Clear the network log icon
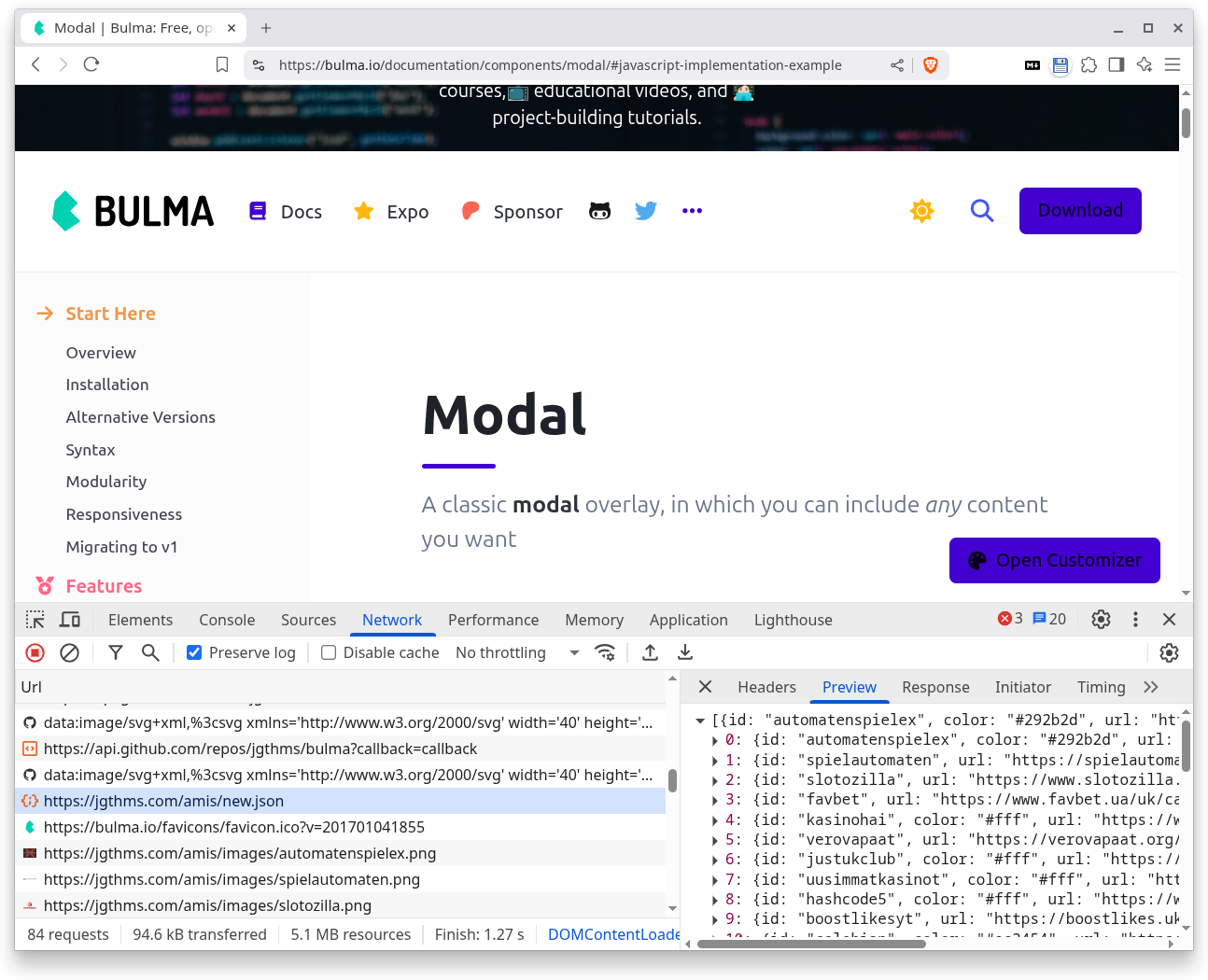Screen dimensions: 1208x980 [x=69, y=652]
